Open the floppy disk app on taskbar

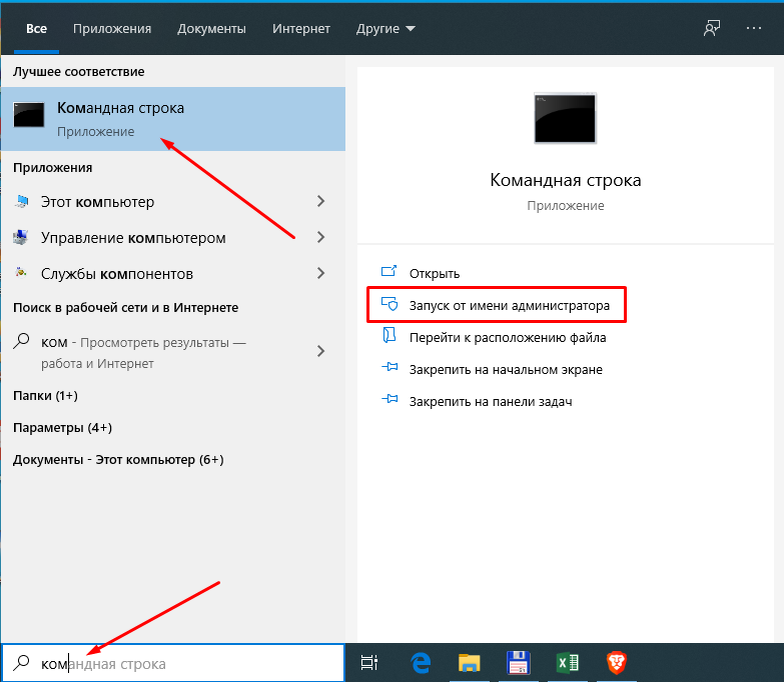[518, 662]
